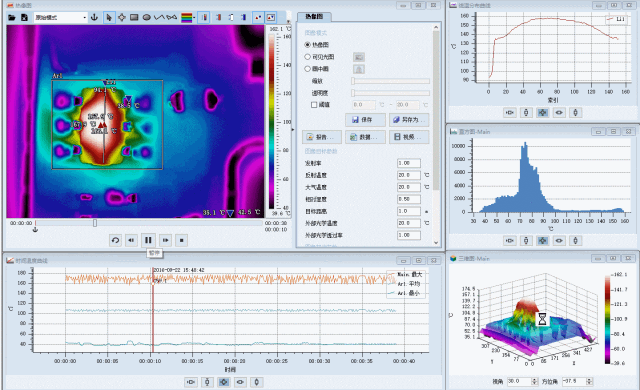The image size is (640, 390).
Task: Activate the arrow pointer selection tool
Action: pos(109,18)
